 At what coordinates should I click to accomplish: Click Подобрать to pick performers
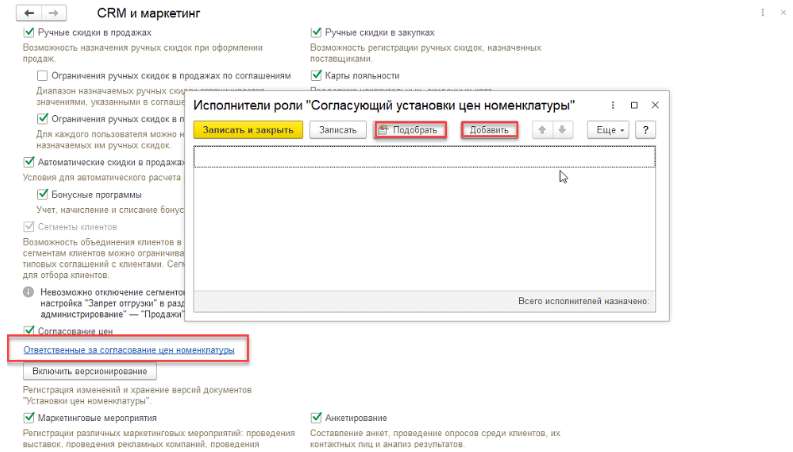click(411, 130)
